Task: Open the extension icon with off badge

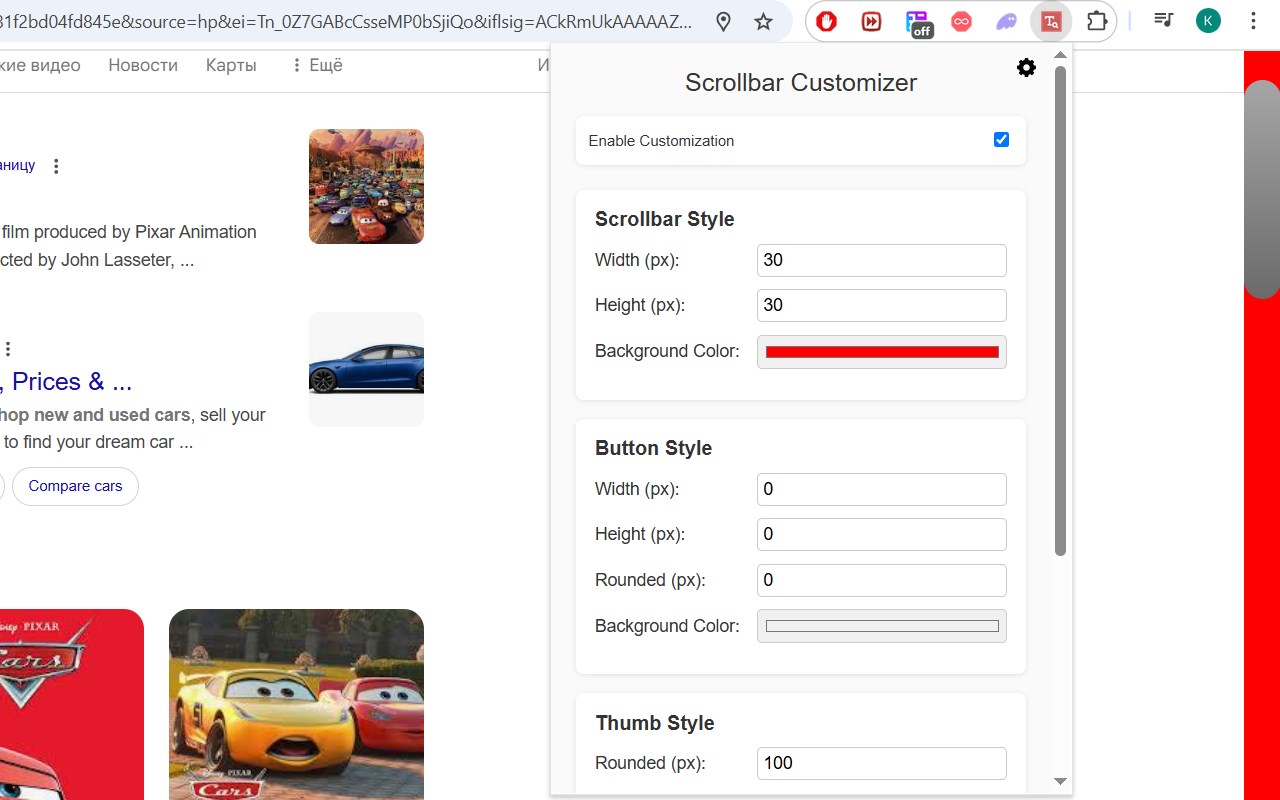Action: pyautogui.click(x=917, y=22)
